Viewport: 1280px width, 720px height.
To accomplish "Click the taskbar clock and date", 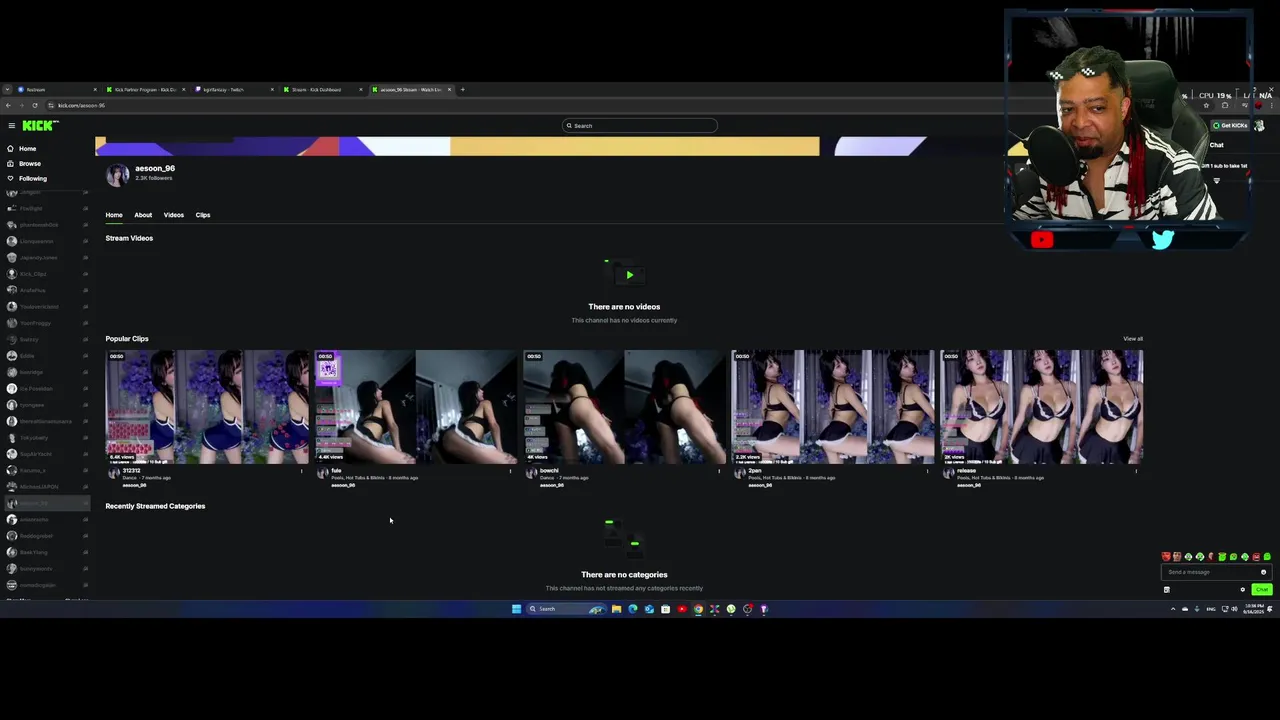I will click(1254, 609).
